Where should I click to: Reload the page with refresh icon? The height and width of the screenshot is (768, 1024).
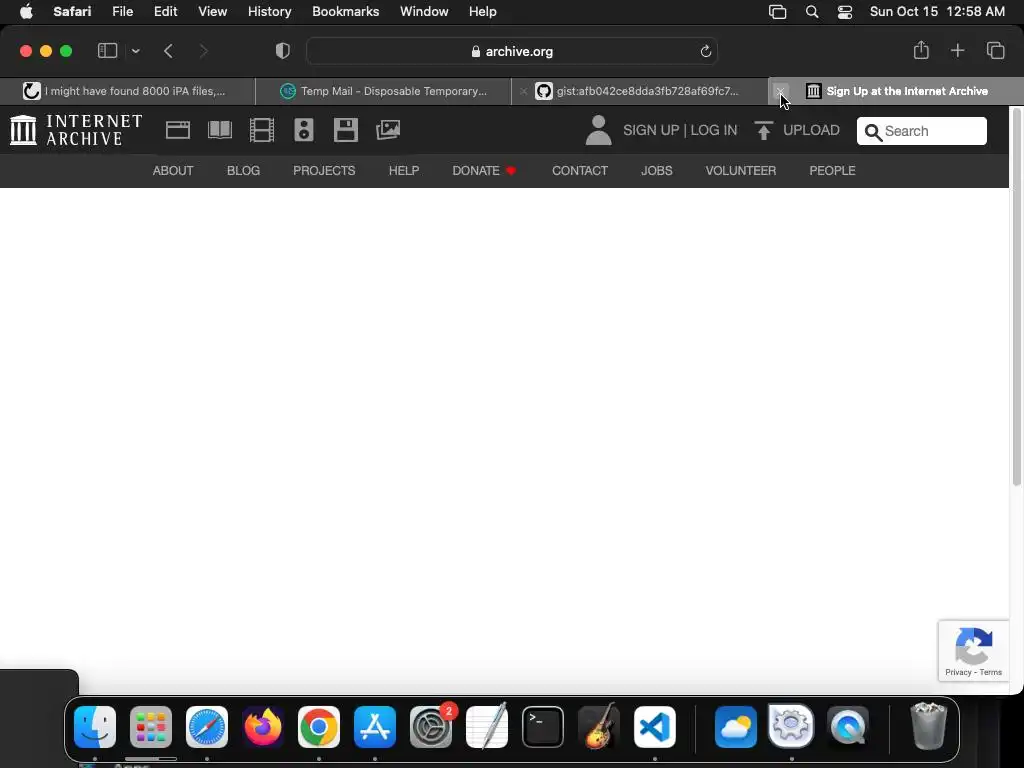click(x=705, y=52)
